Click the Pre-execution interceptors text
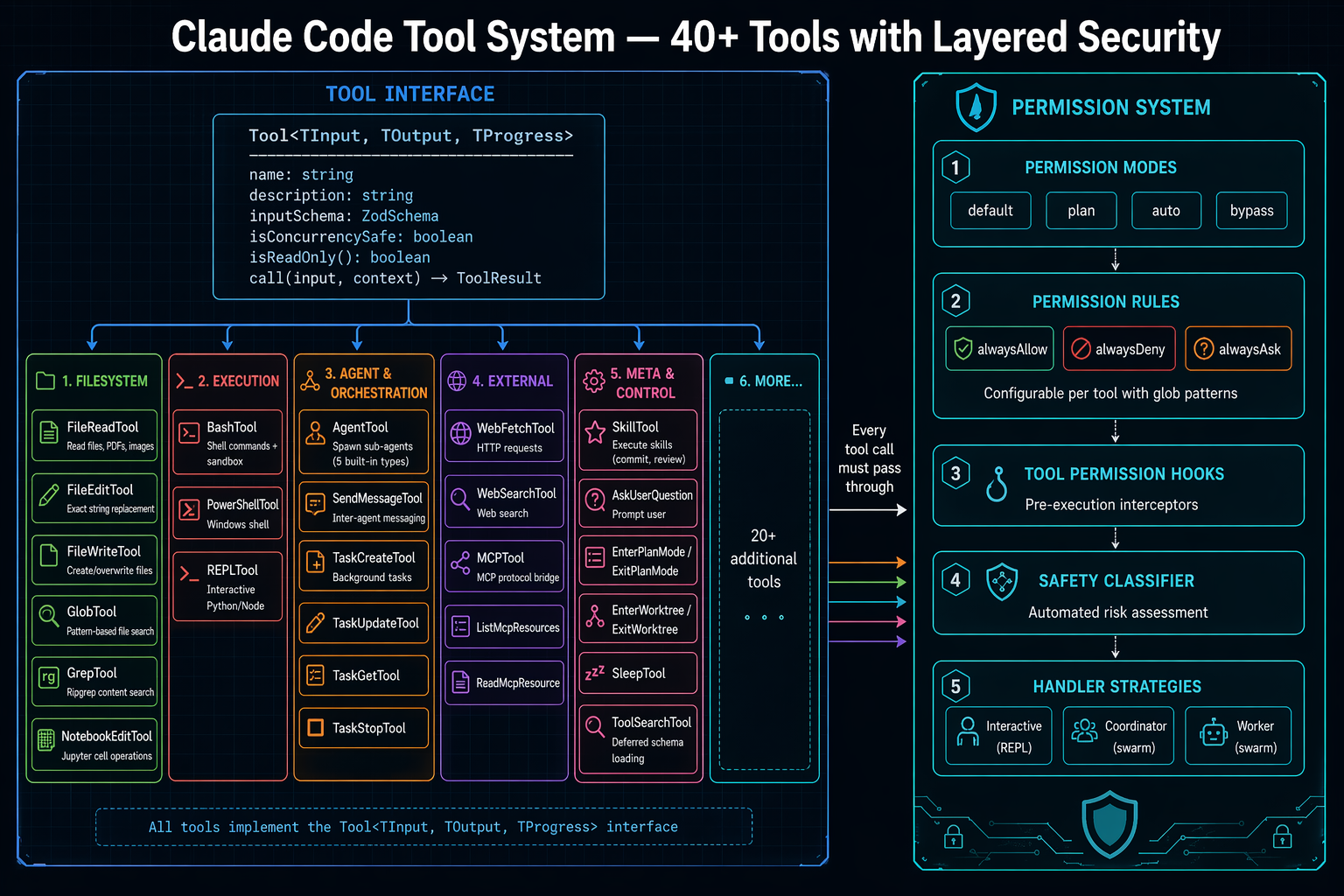 [x=1111, y=505]
